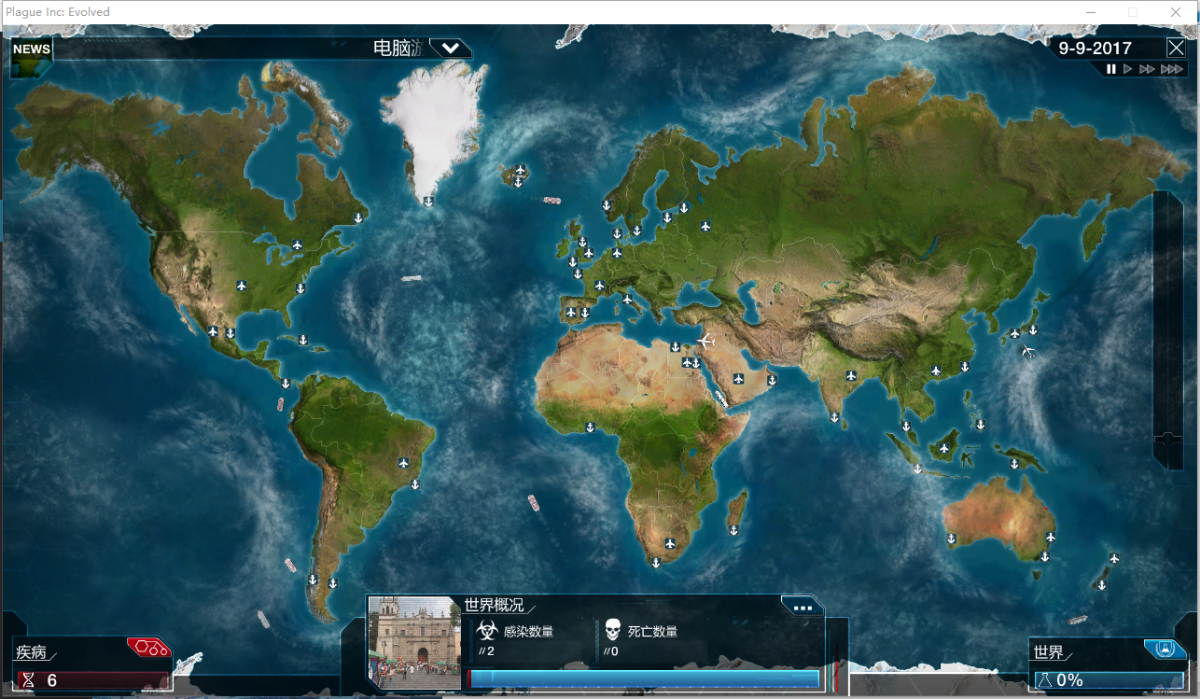Select Indonesia's airport icon
The width and height of the screenshot is (1200, 699).
click(x=943, y=447)
